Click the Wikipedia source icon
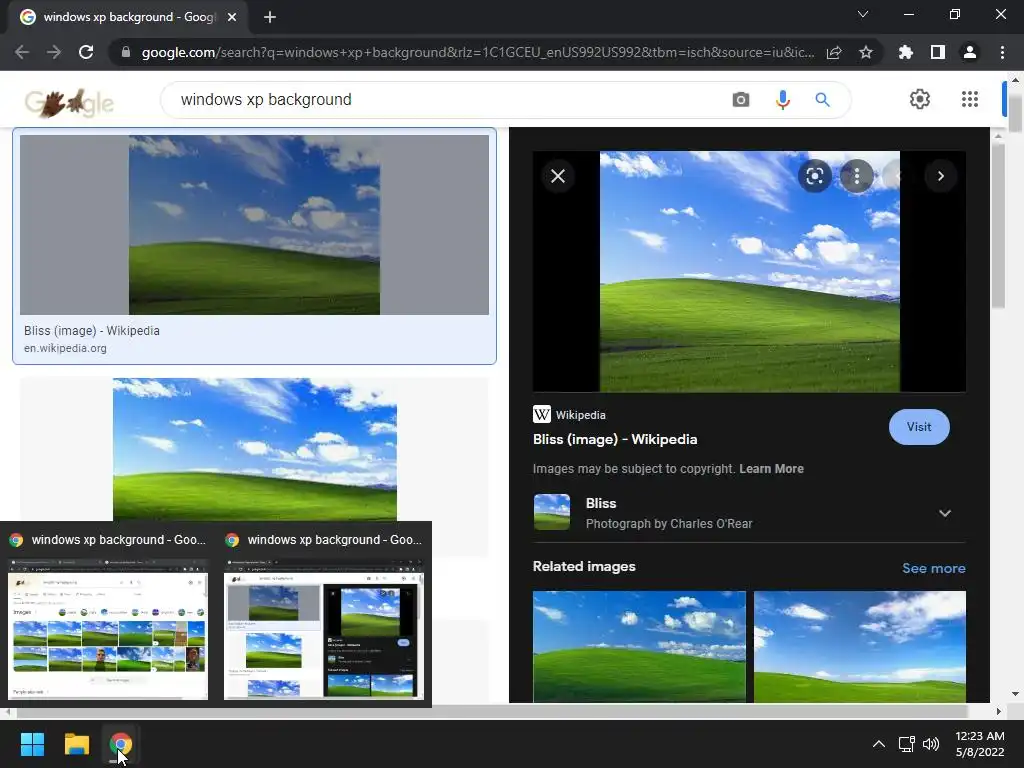This screenshot has height=768, width=1024. click(x=541, y=414)
